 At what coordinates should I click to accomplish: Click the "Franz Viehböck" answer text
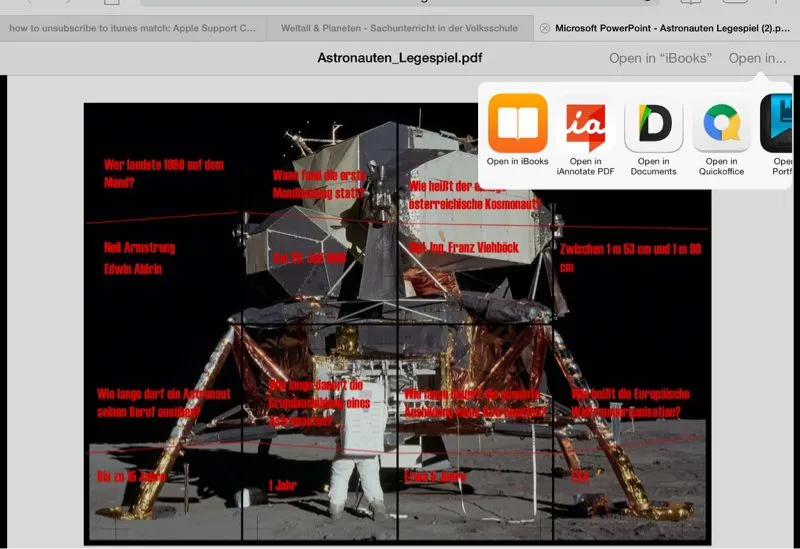464,247
